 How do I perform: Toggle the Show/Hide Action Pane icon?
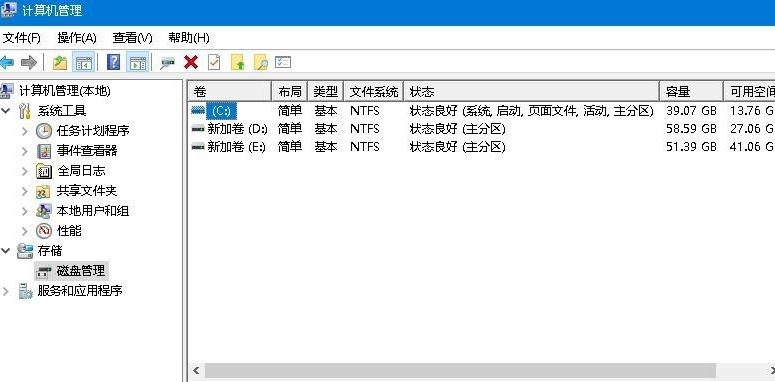137,62
